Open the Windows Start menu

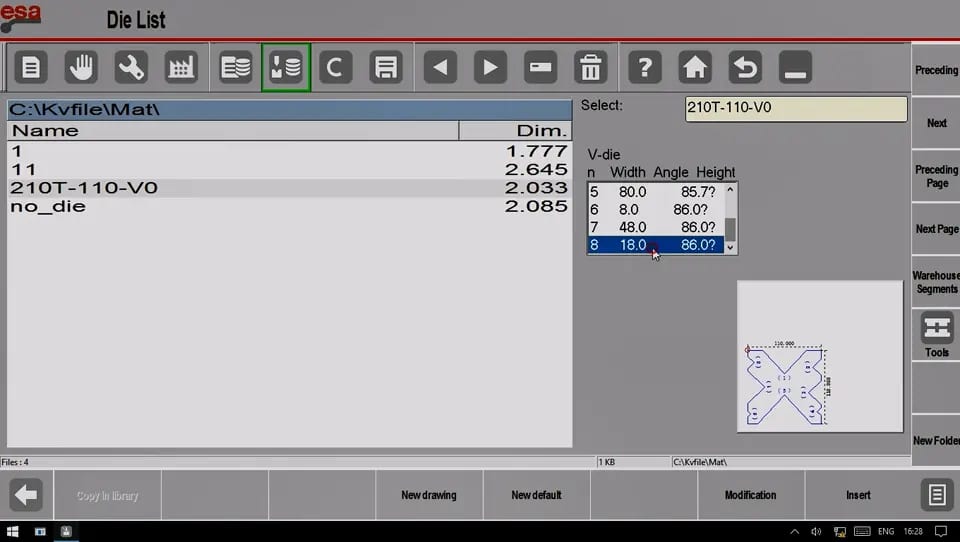[12, 531]
